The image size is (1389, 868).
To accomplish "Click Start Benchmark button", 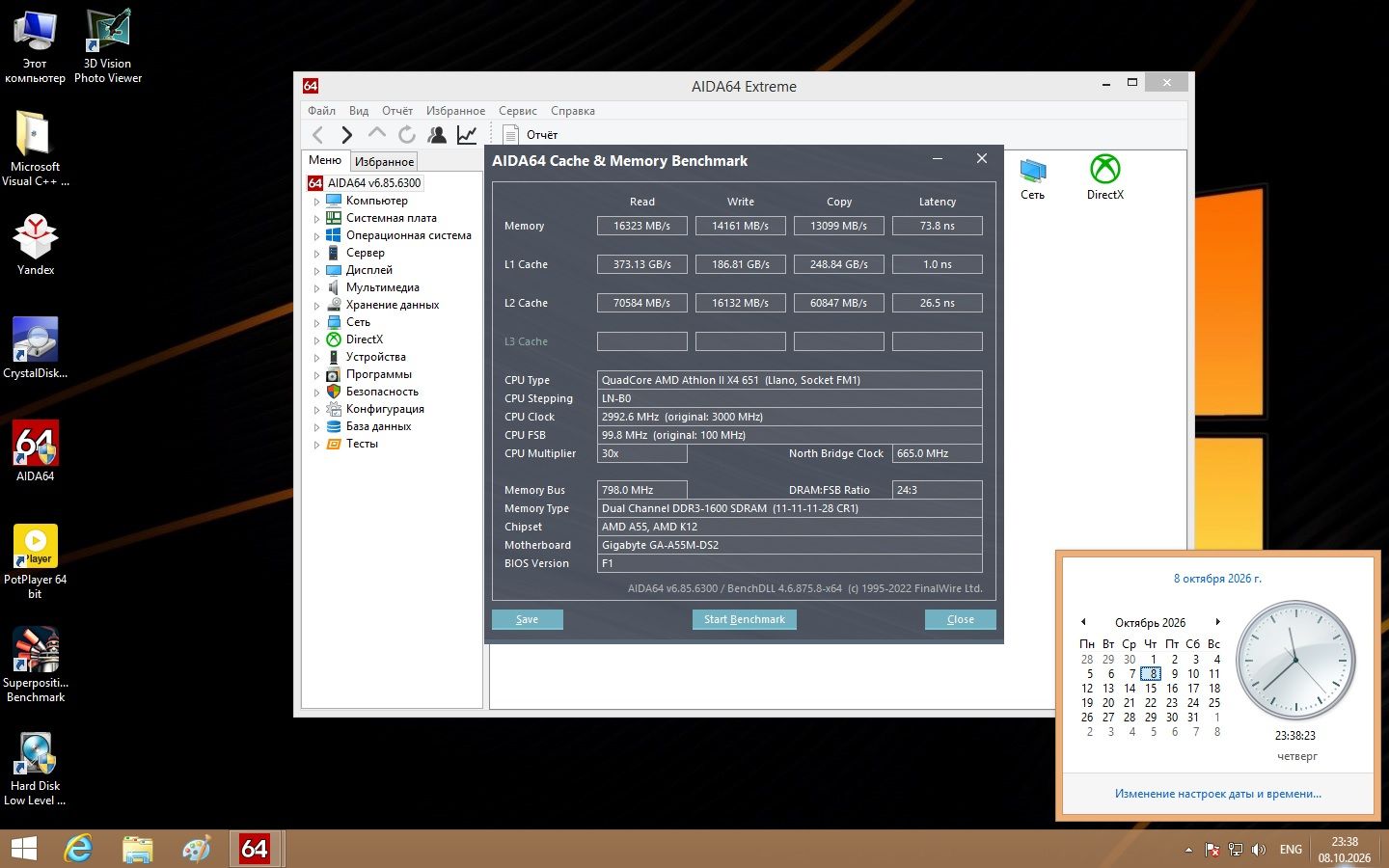I will click(x=744, y=619).
